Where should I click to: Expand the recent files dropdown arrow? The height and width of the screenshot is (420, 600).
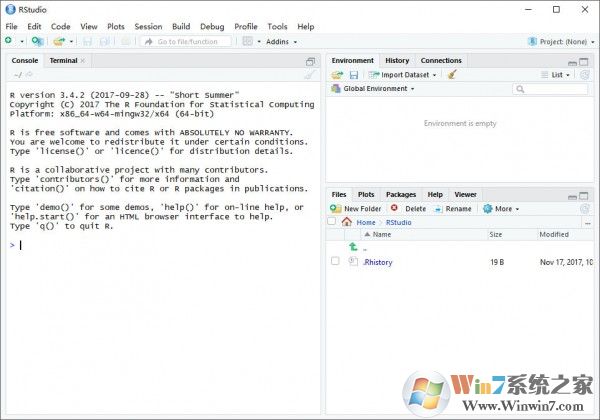[71, 42]
